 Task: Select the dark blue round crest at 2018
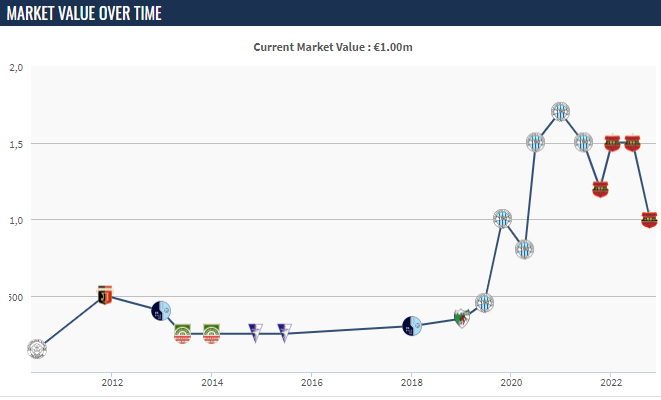(x=412, y=325)
